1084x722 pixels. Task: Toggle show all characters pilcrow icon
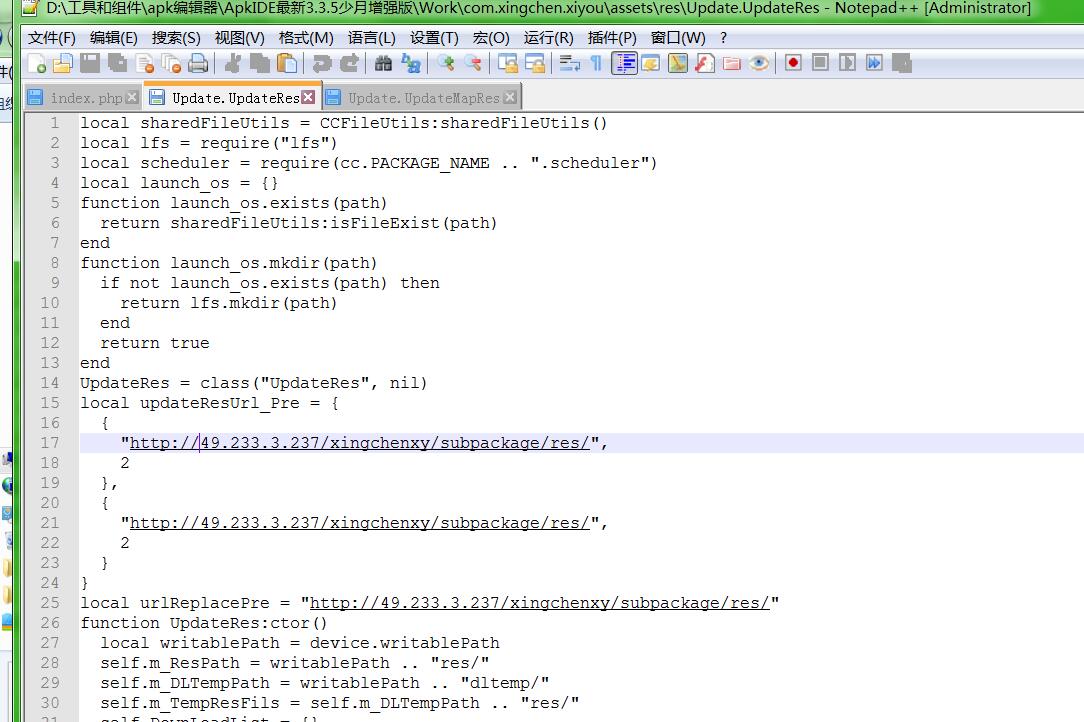coord(596,64)
